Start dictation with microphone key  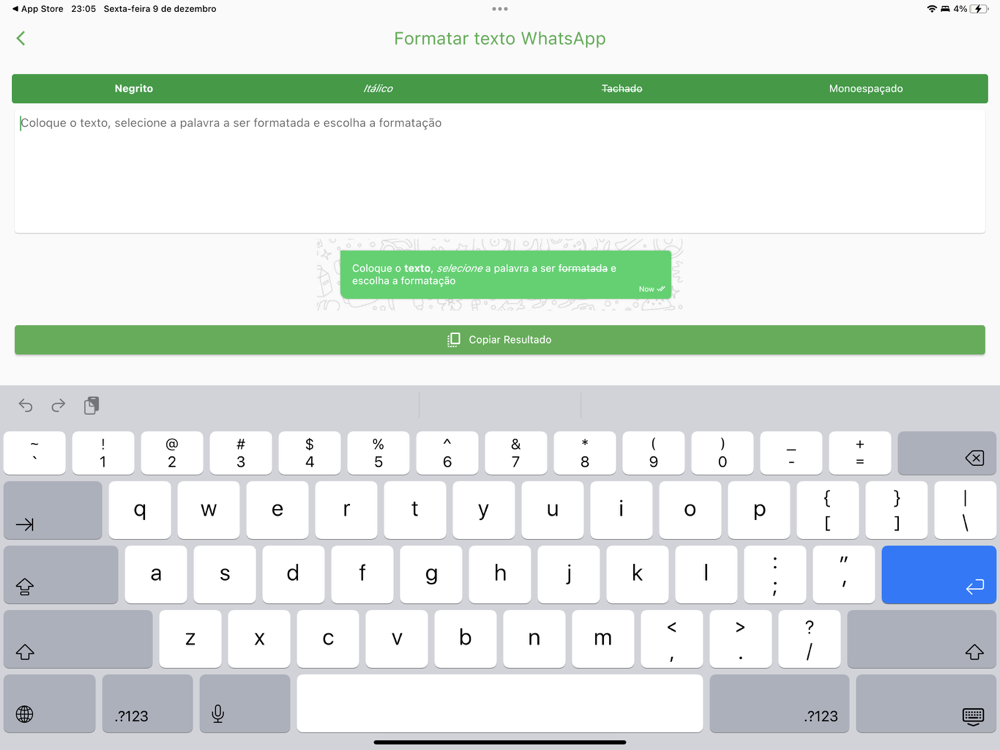(x=245, y=703)
